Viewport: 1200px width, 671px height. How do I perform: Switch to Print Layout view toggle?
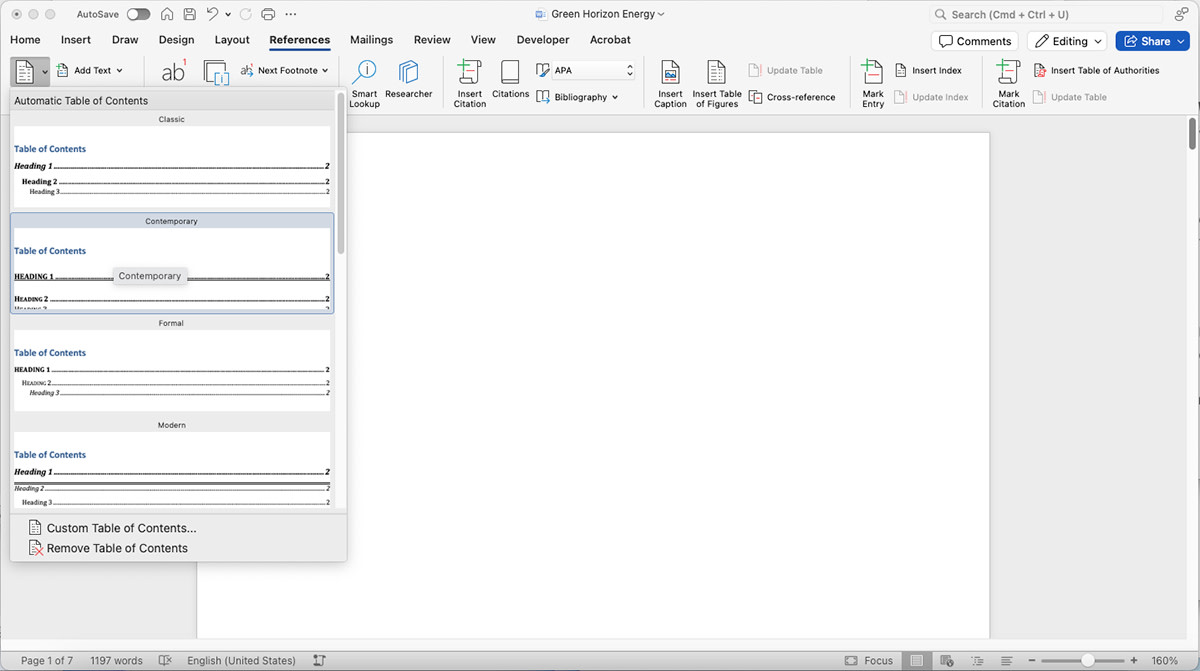pyautogui.click(x=917, y=660)
